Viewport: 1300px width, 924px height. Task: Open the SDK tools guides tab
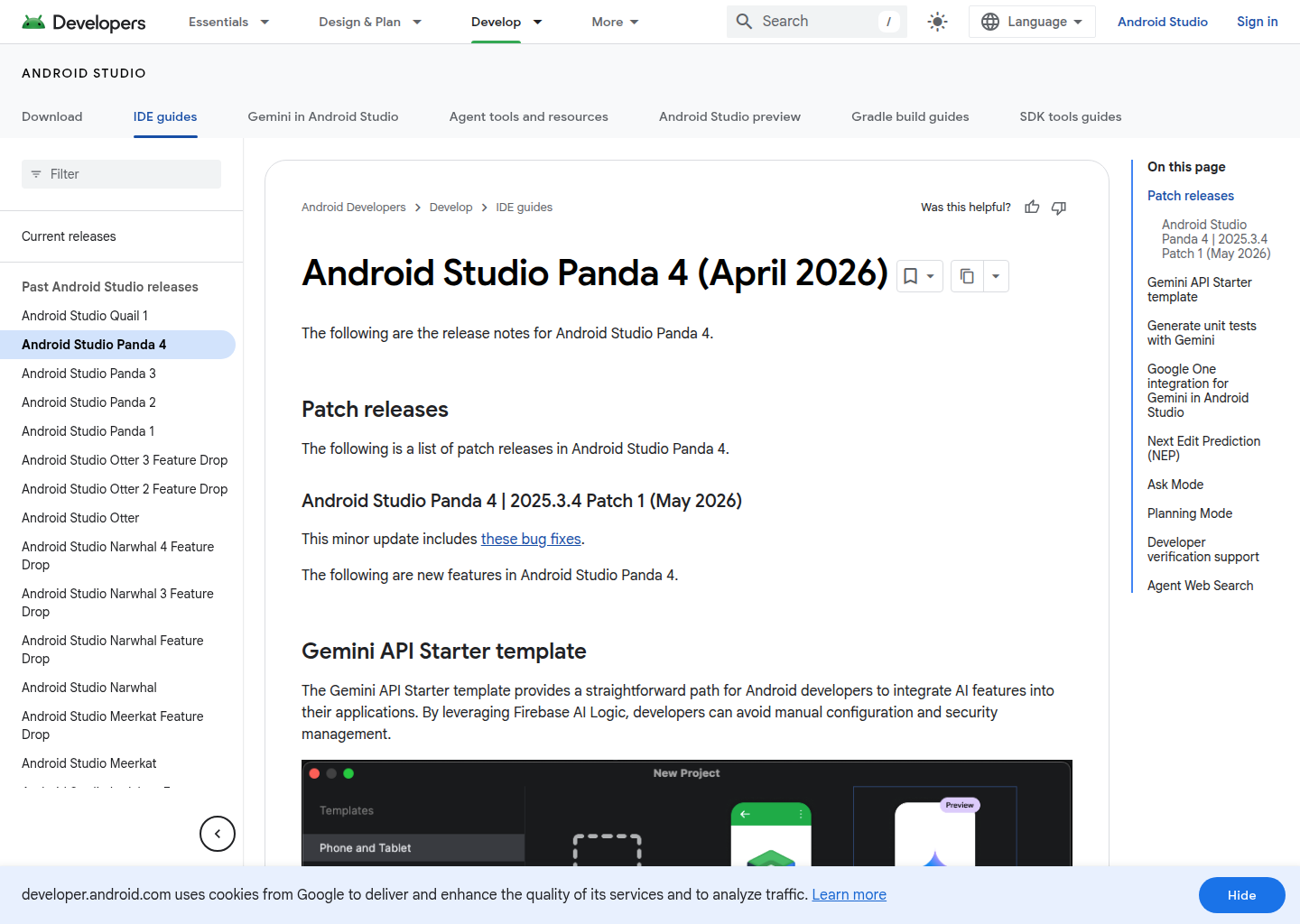pos(1071,116)
